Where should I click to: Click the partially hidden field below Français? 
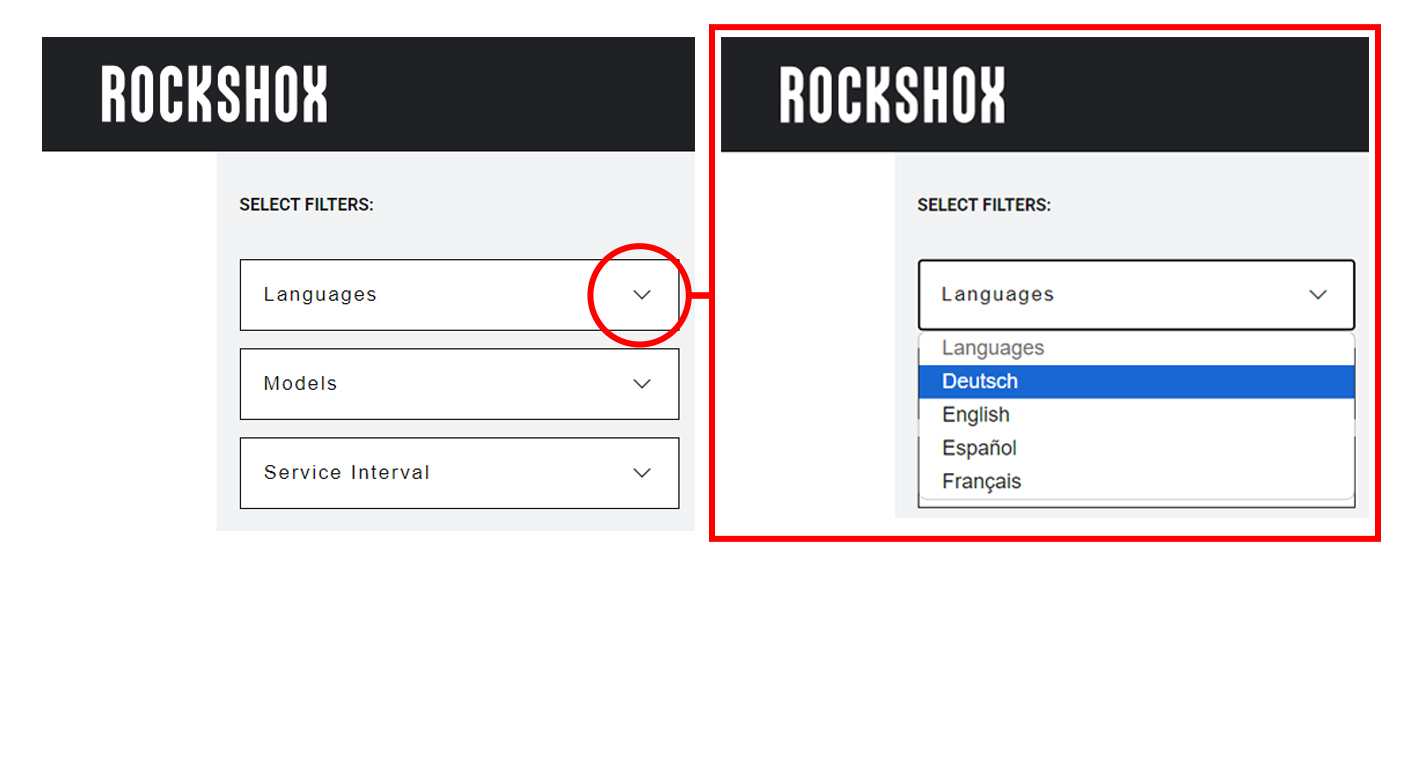(x=1136, y=503)
